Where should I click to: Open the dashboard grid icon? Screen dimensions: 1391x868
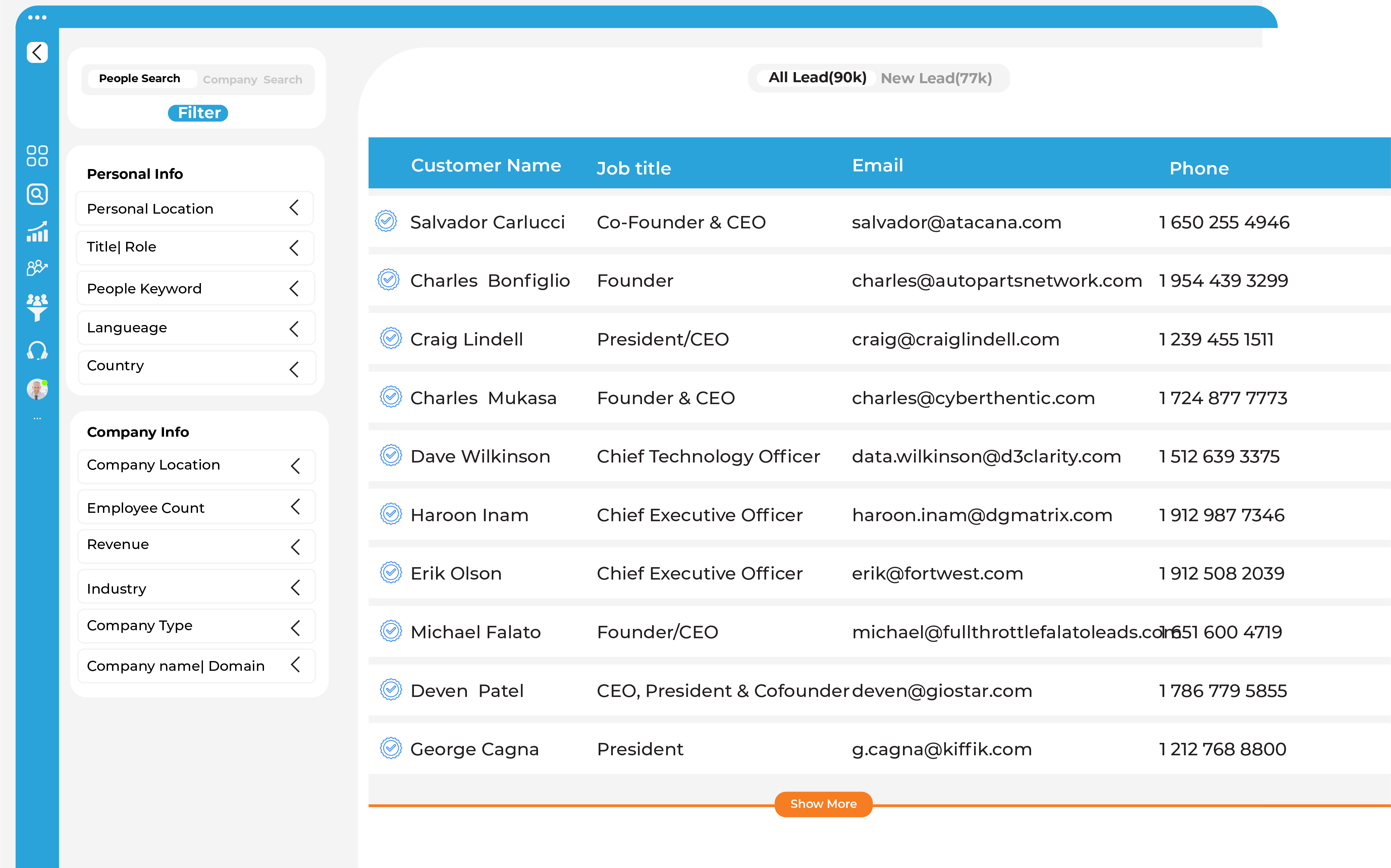37,156
